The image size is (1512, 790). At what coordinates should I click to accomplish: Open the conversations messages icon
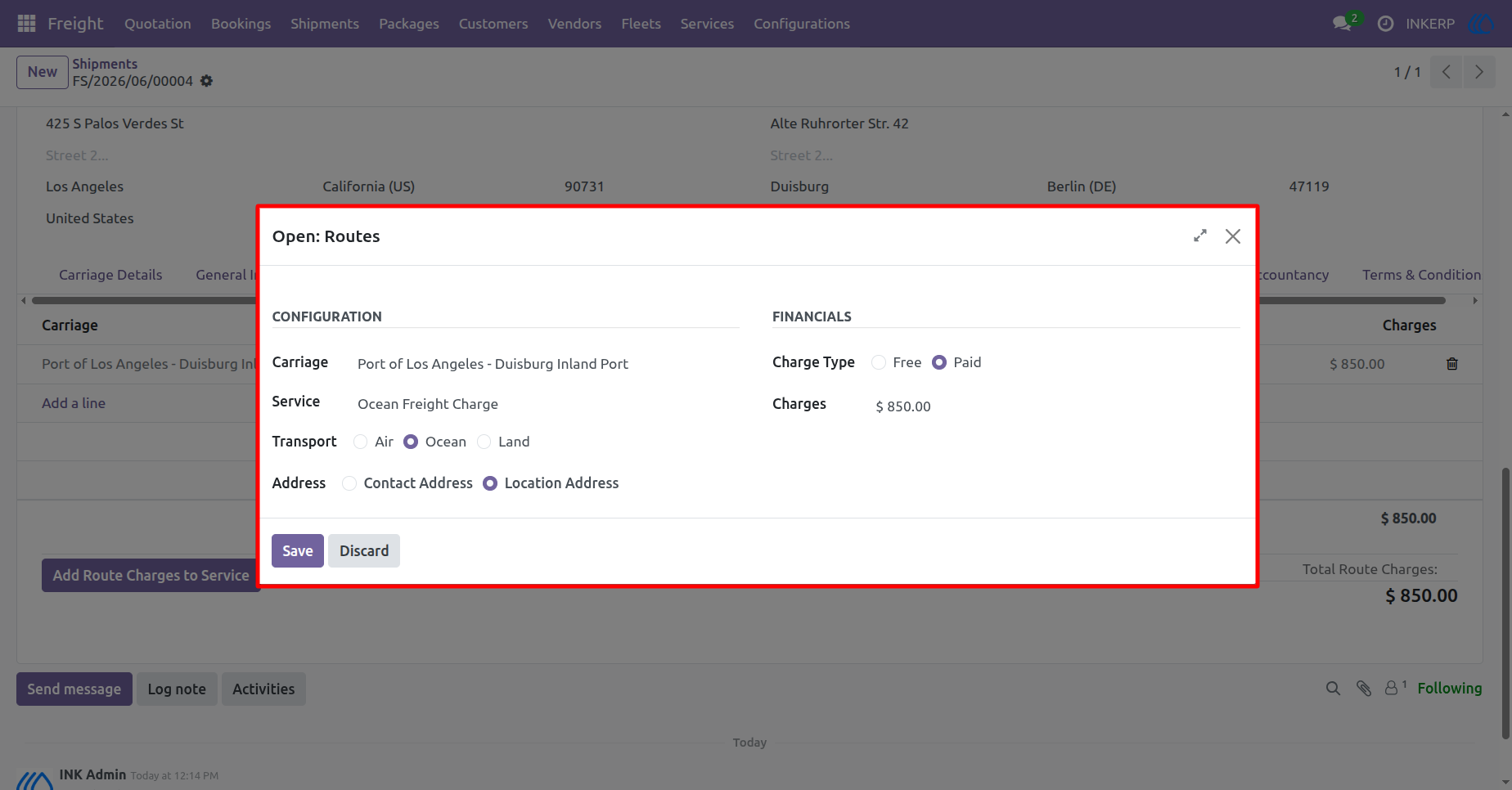click(1342, 24)
